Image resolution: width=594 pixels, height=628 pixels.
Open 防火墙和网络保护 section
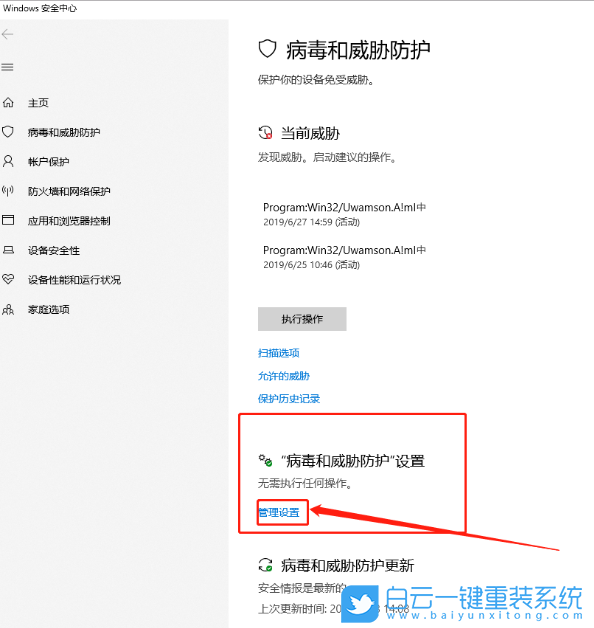pyautogui.click(x=69, y=191)
